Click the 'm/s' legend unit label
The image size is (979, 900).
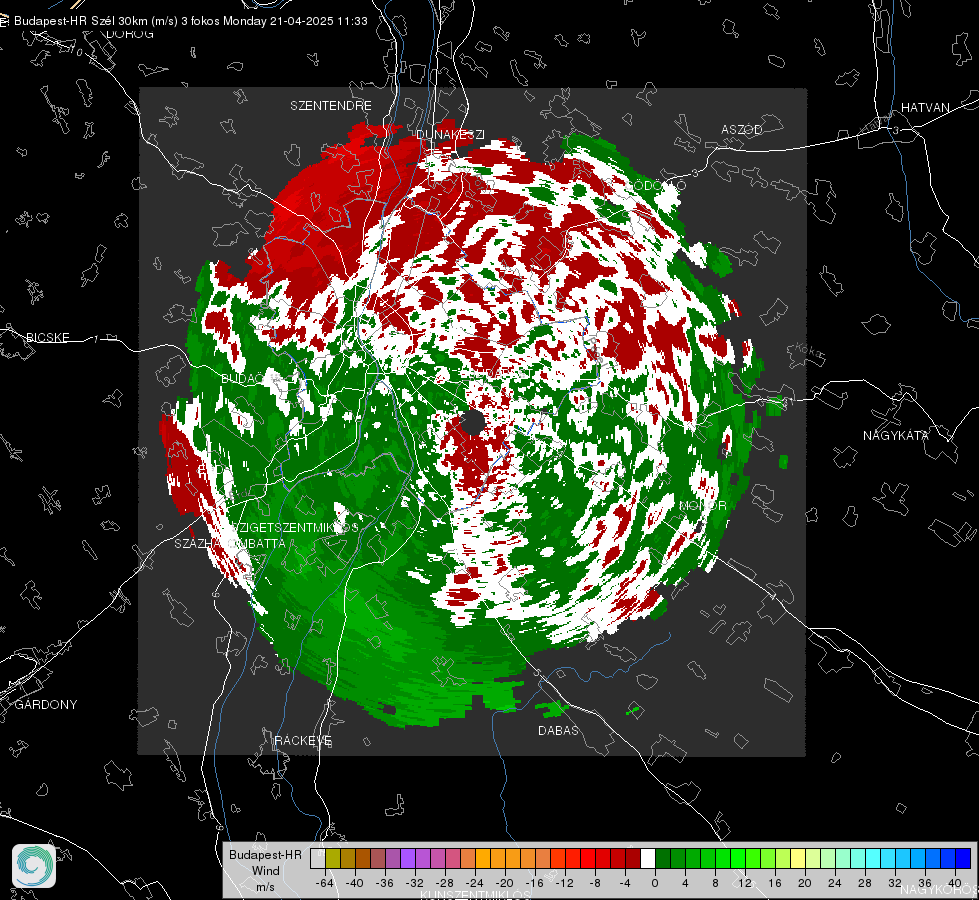point(265,887)
